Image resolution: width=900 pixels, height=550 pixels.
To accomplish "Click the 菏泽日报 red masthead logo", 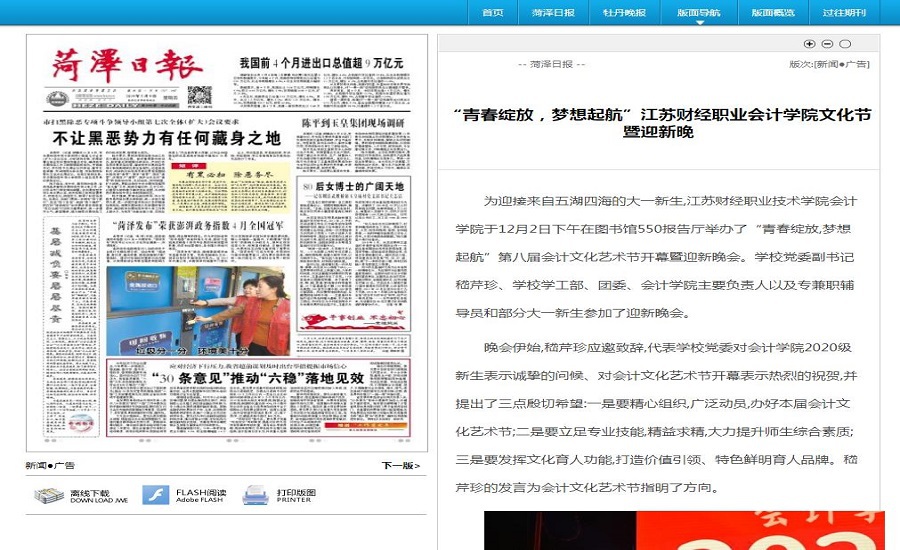I will (x=127, y=65).
